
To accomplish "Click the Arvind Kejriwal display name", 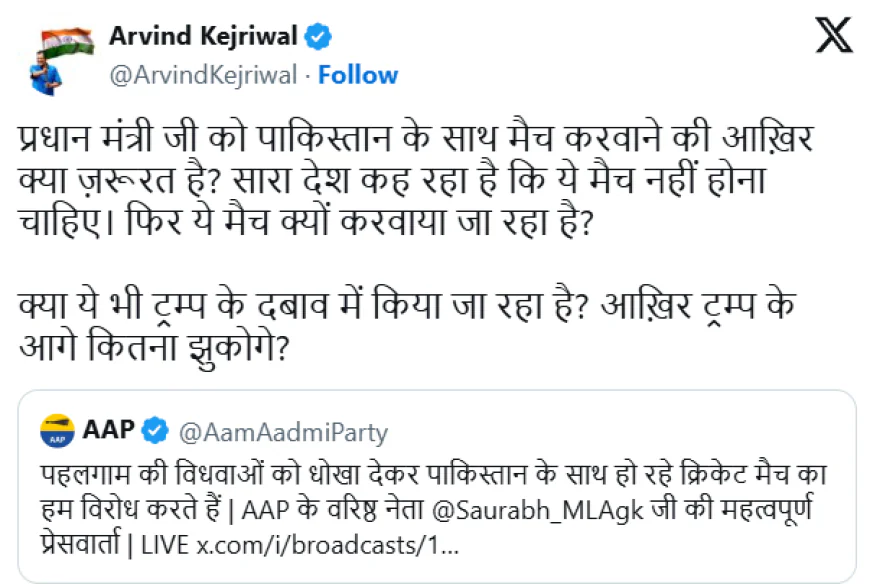I will tap(203, 37).
